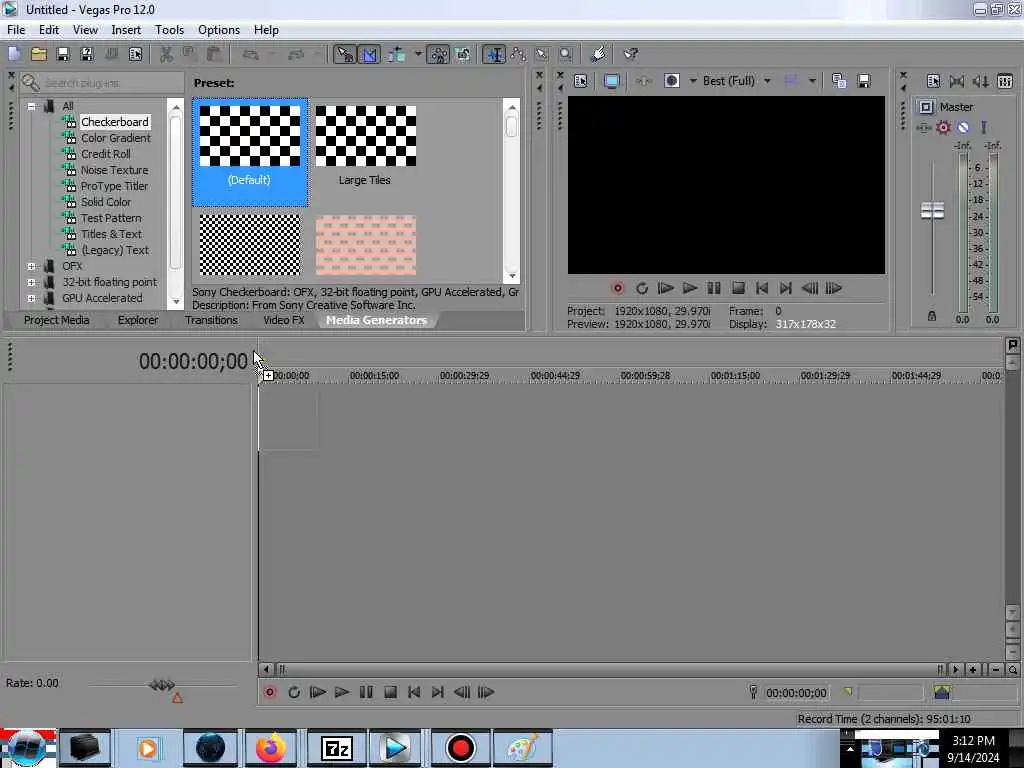Collapse the All folder in plug-in tree
The height and width of the screenshot is (768, 1024).
[31, 106]
